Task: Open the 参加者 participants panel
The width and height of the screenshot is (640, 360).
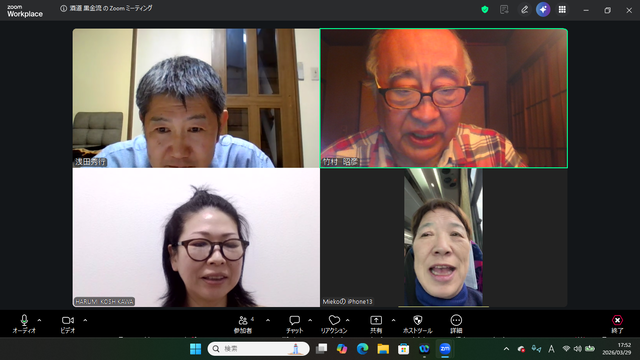Action: click(243, 324)
